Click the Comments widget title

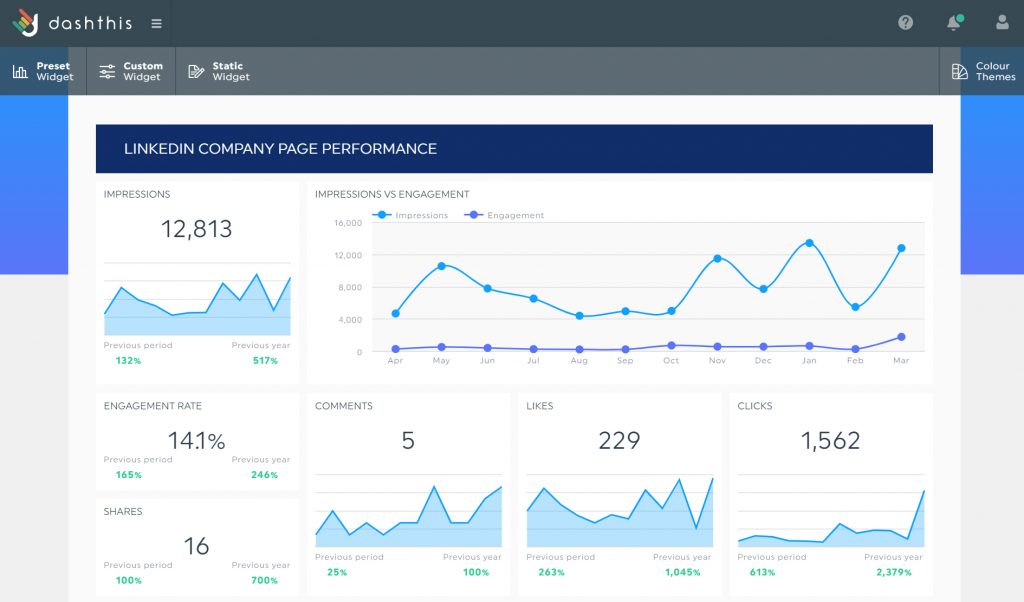tap(344, 405)
